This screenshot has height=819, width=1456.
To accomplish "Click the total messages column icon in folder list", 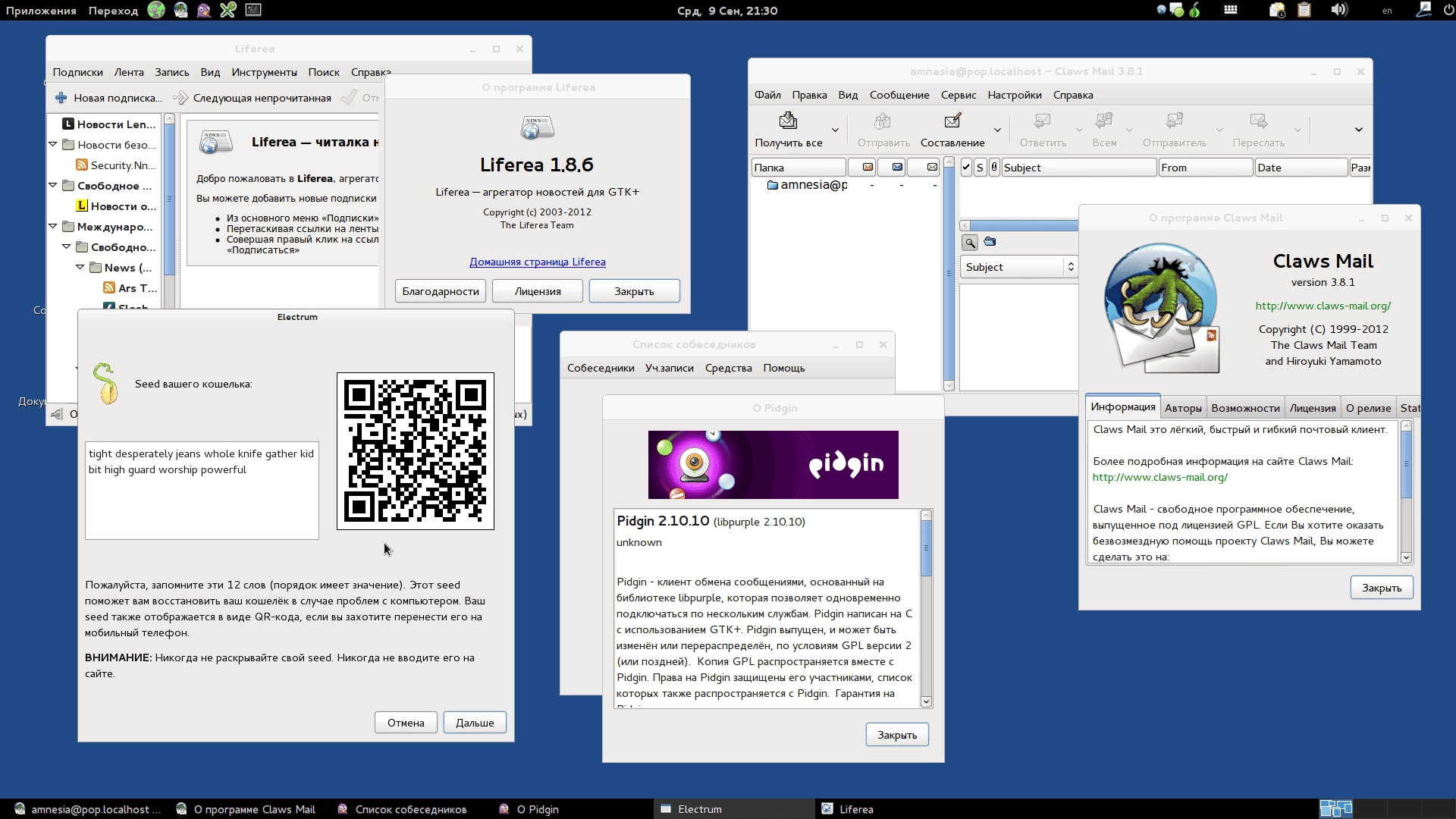I will coord(932,167).
